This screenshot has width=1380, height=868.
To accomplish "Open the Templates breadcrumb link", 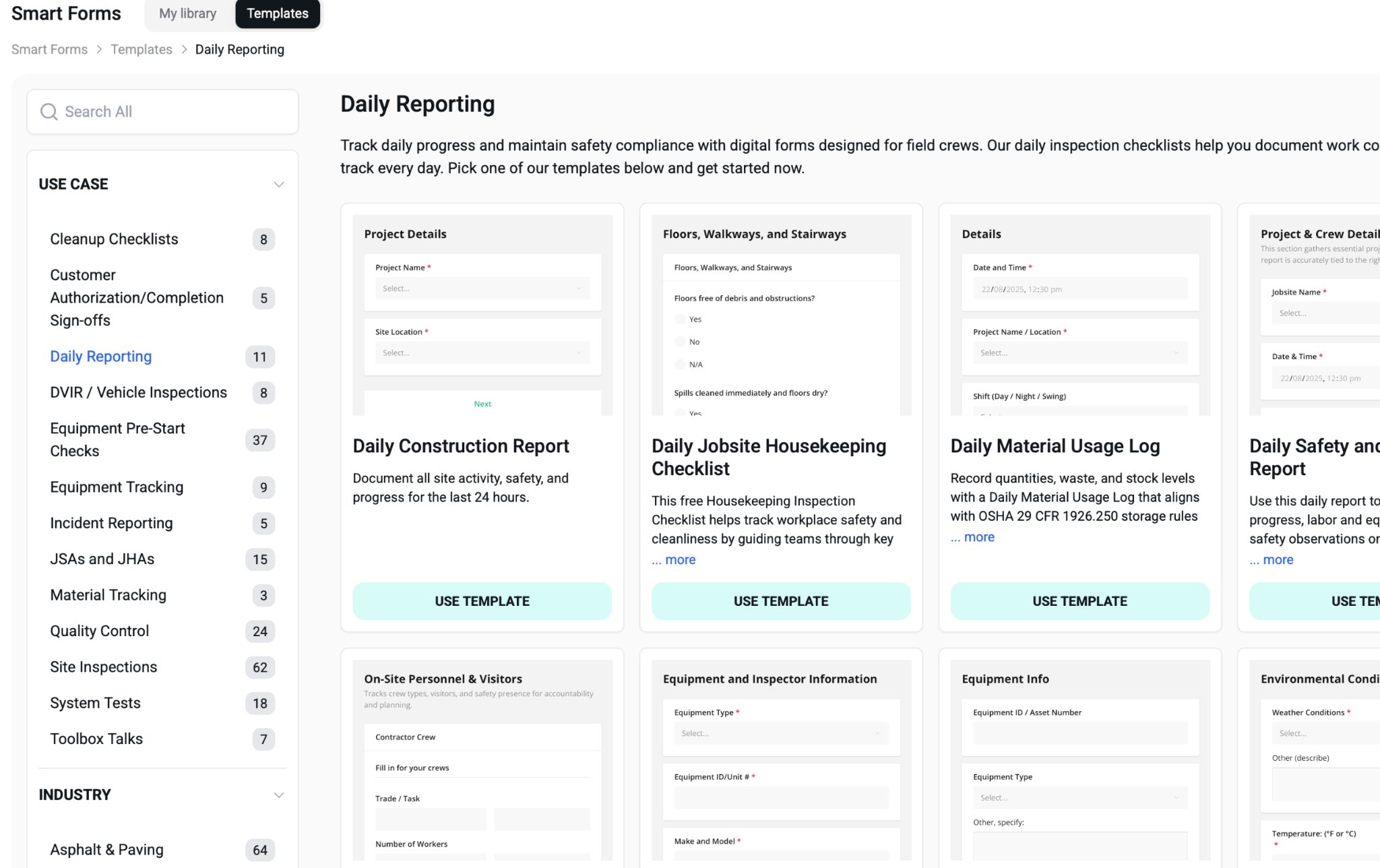I will 142,49.
